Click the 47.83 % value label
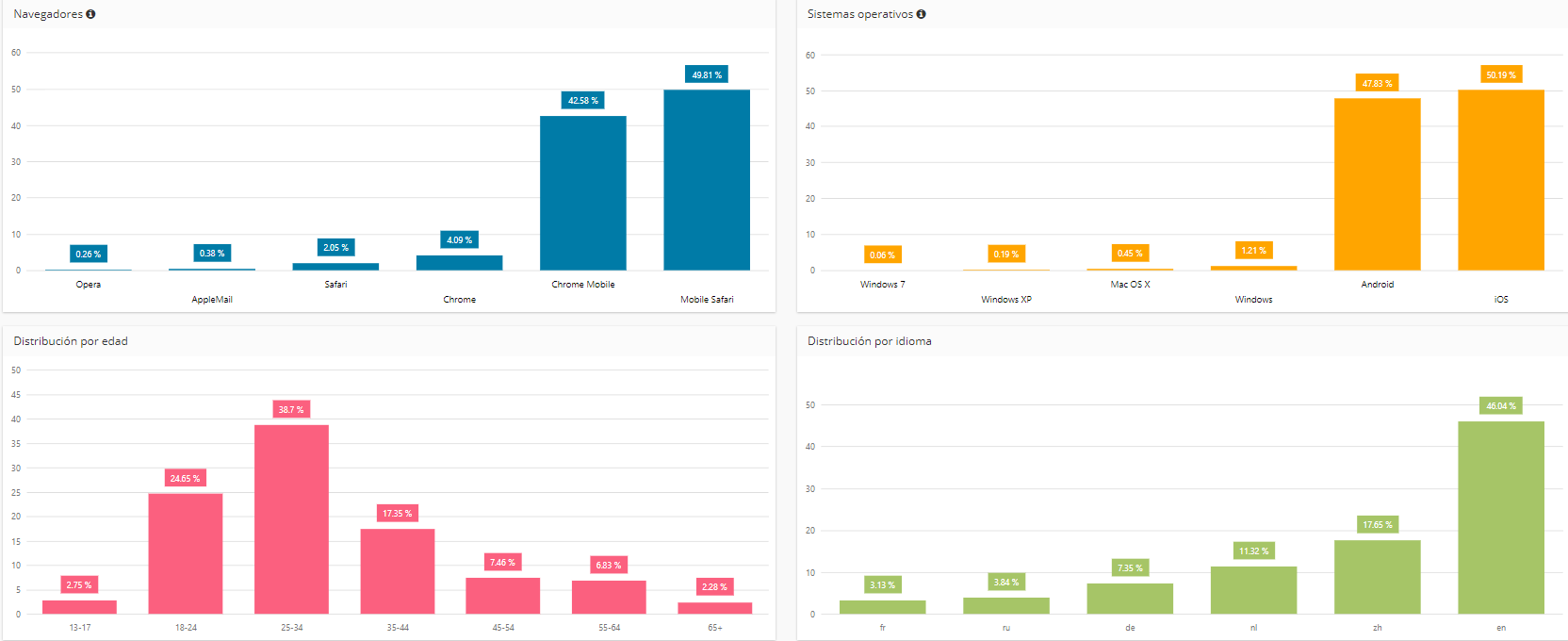The height and width of the screenshot is (641, 1568). (x=1378, y=83)
